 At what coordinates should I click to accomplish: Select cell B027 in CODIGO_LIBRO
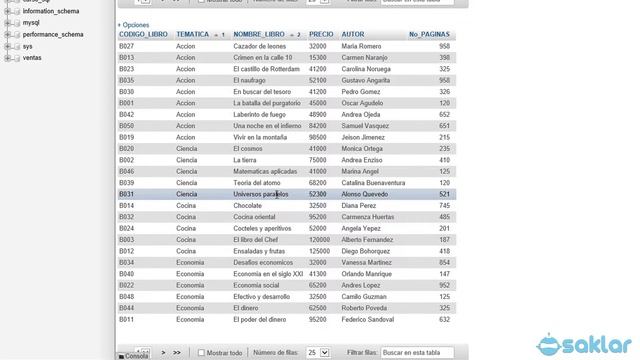(x=127, y=46)
